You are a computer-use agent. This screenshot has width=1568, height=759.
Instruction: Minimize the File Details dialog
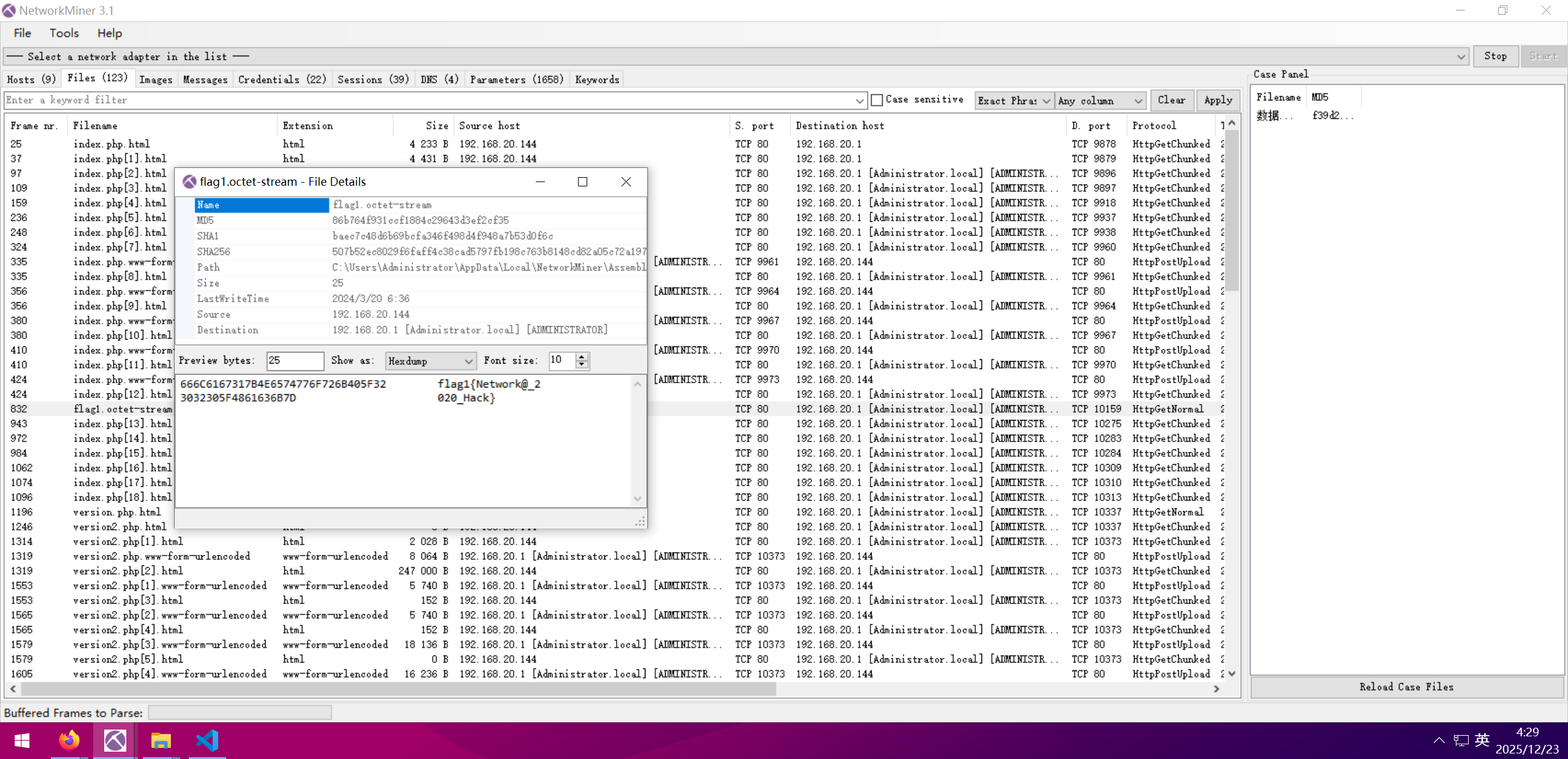[x=540, y=181]
